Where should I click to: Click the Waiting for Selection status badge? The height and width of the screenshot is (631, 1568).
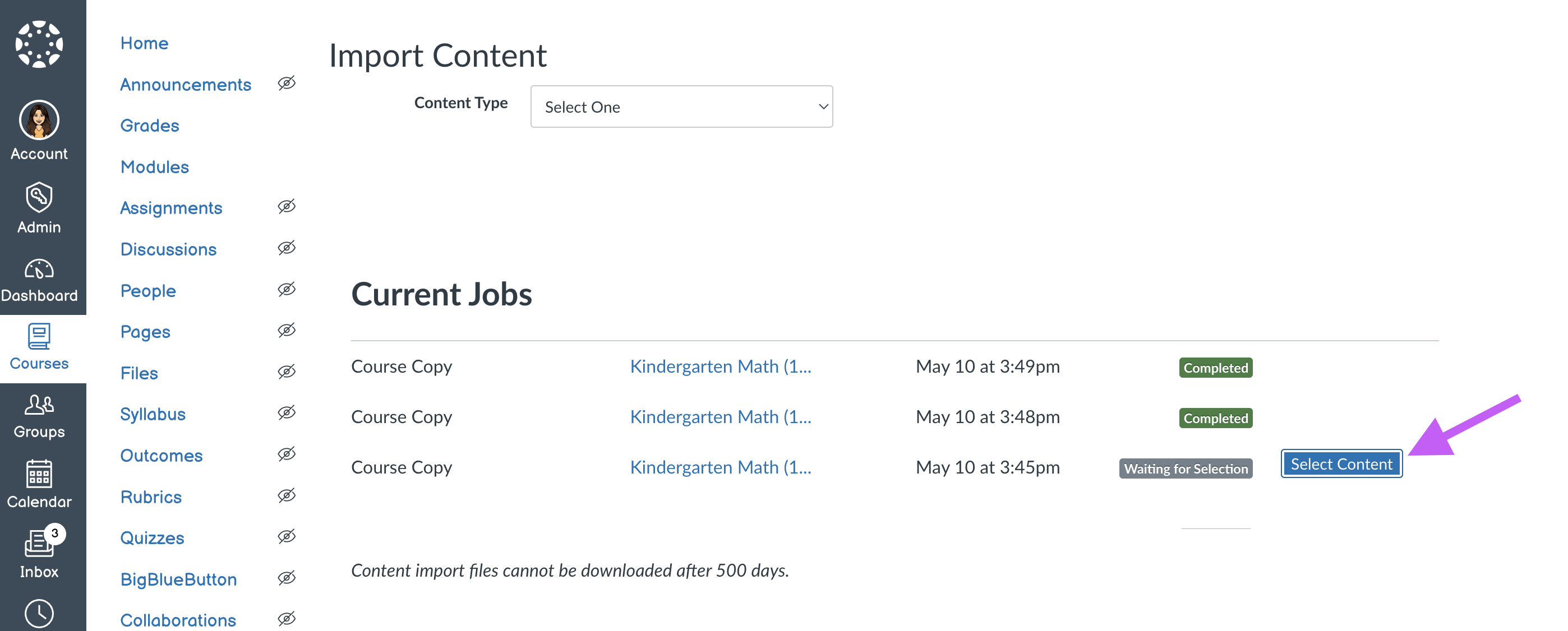[1185, 468]
